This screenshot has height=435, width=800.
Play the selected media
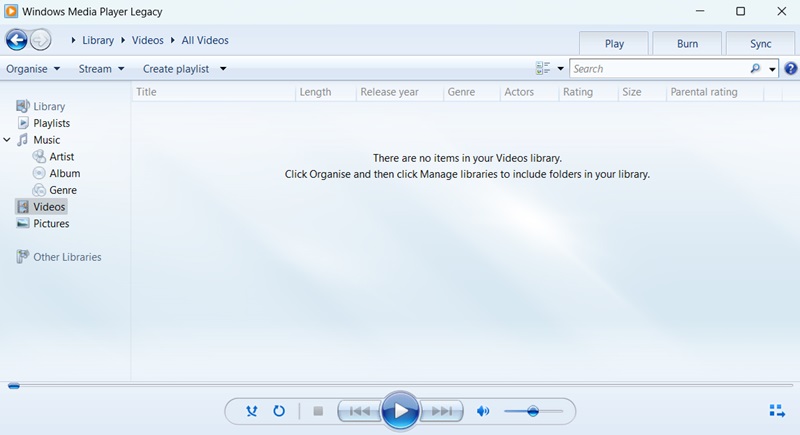pyautogui.click(x=400, y=411)
